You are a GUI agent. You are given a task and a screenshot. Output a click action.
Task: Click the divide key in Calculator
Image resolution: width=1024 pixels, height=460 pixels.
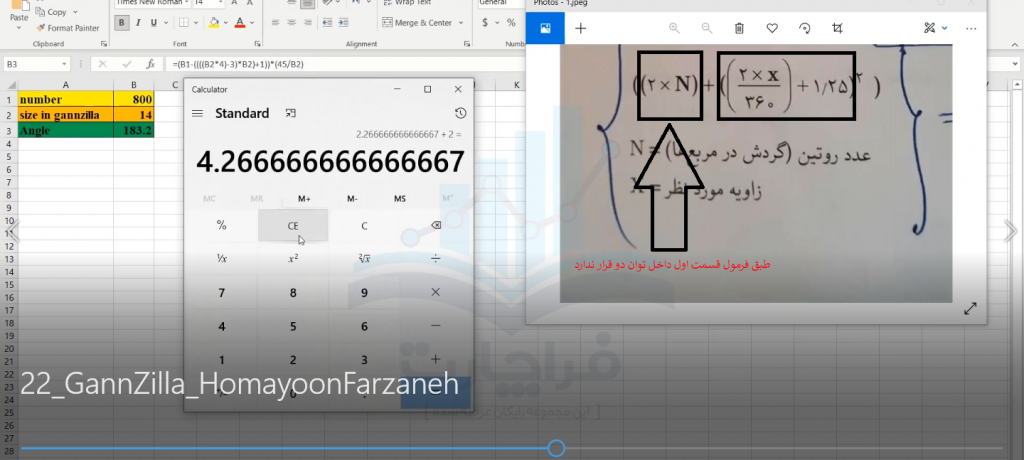[x=436, y=259]
